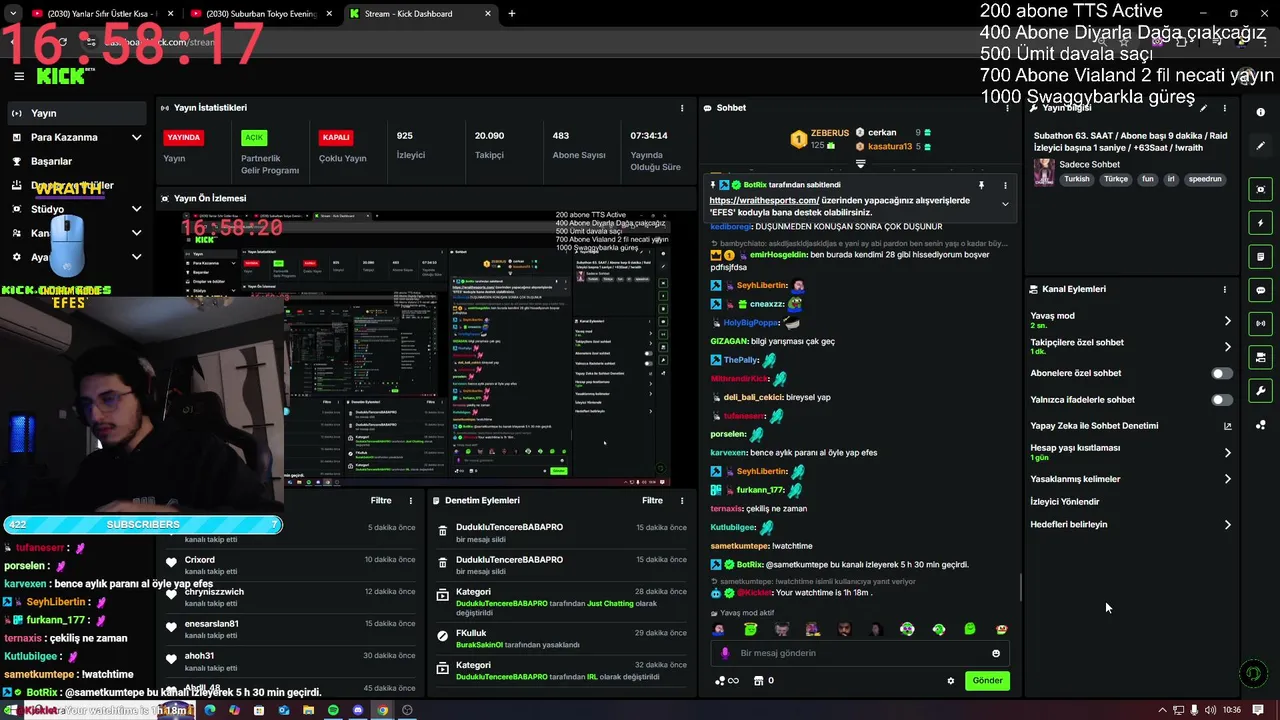
Task: Open the volume control in the system tray
Action: [x=1211, y=710]
